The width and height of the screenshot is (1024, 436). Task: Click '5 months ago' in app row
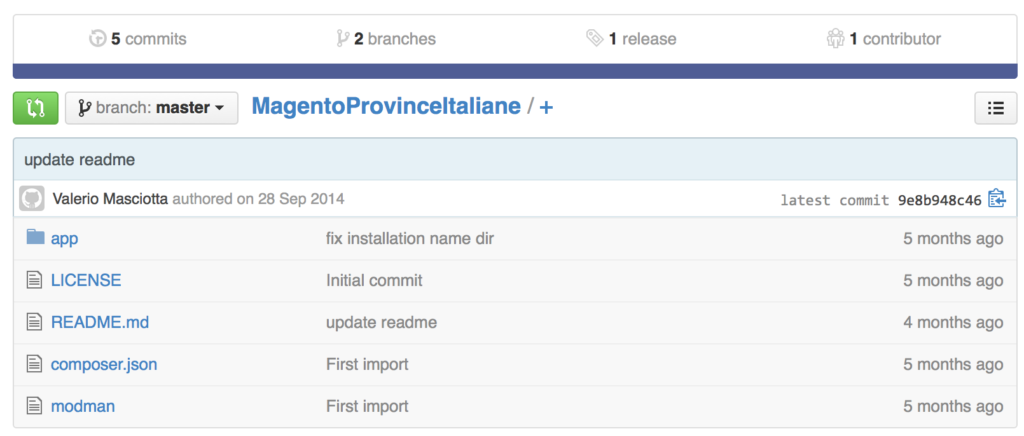tap(953, 239)
